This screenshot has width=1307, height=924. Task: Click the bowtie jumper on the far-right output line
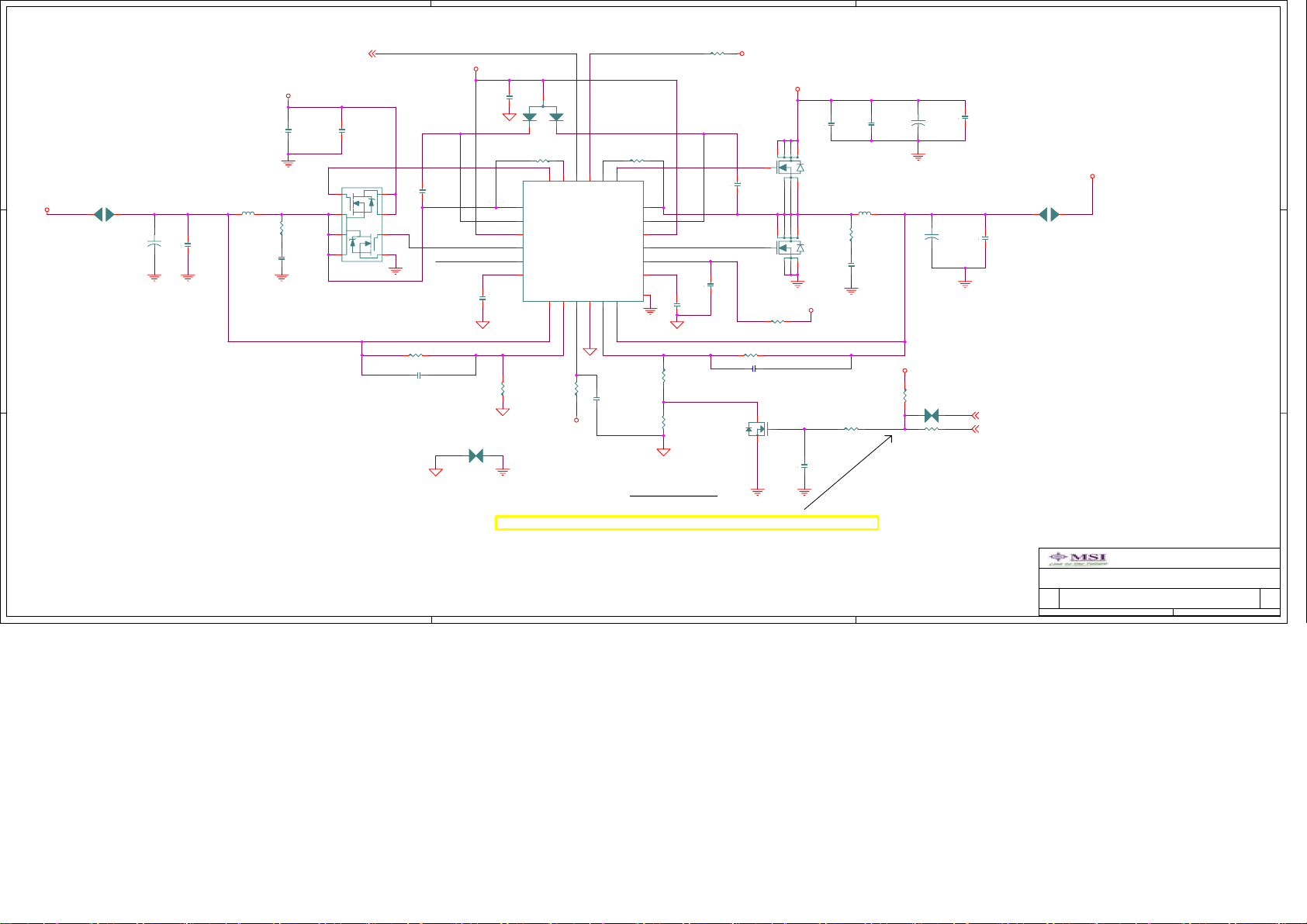point(1049,215)
